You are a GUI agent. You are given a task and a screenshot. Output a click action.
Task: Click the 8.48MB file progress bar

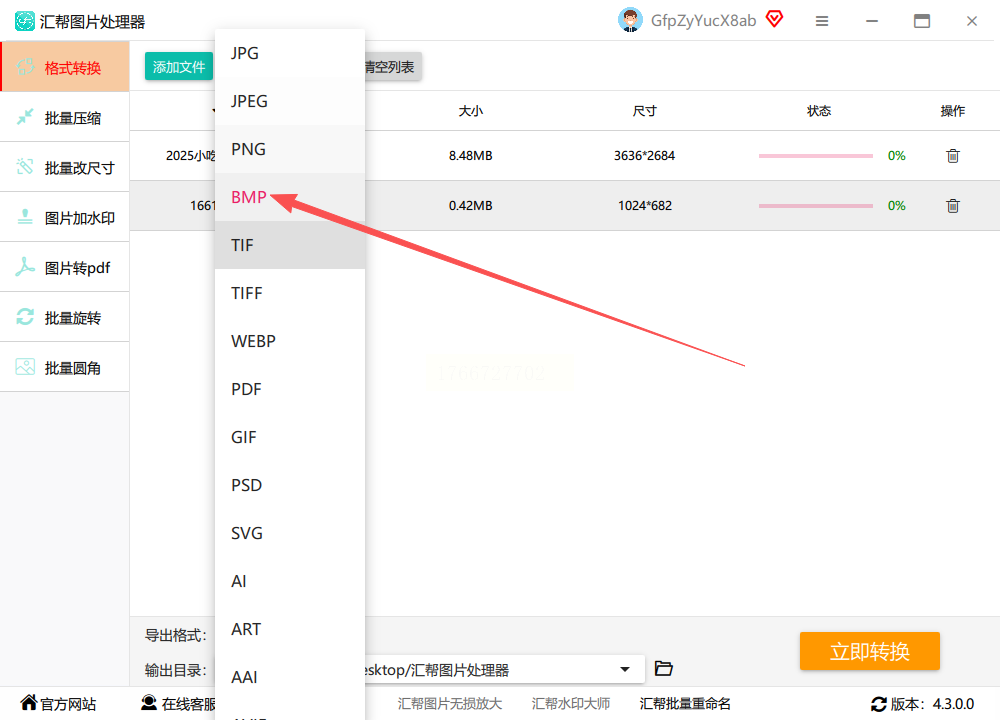click(816, 156)
